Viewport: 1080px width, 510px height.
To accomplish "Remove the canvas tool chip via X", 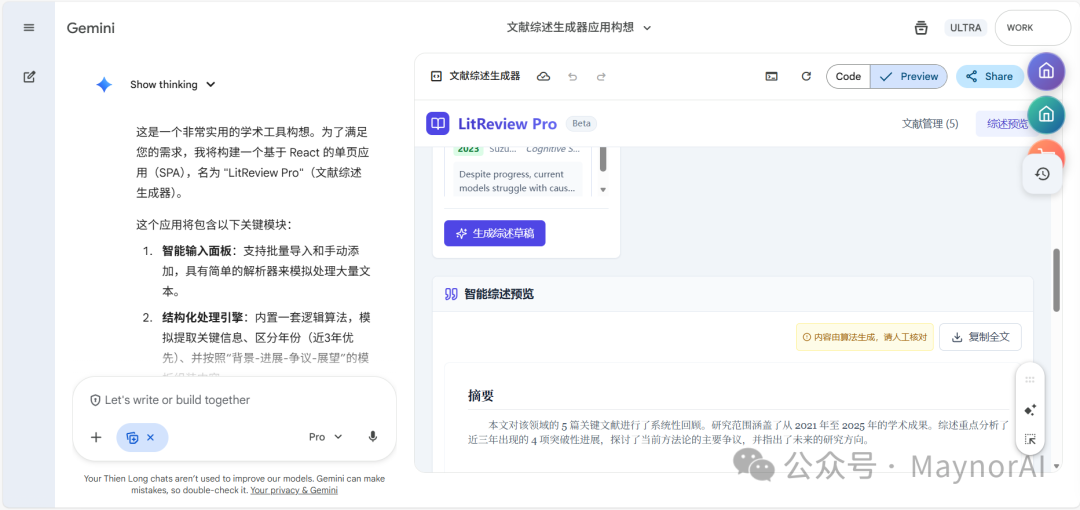I will tap(151, 437).
